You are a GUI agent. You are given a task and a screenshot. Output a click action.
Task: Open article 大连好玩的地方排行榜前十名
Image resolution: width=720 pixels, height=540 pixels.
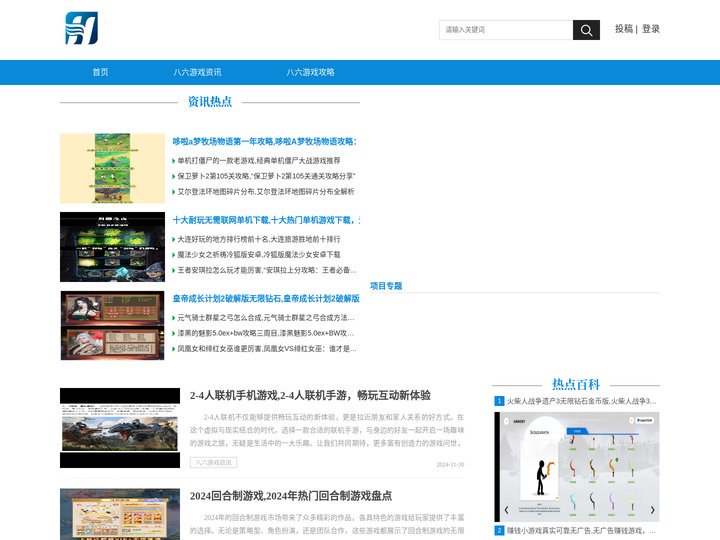(x=259, y=239)
